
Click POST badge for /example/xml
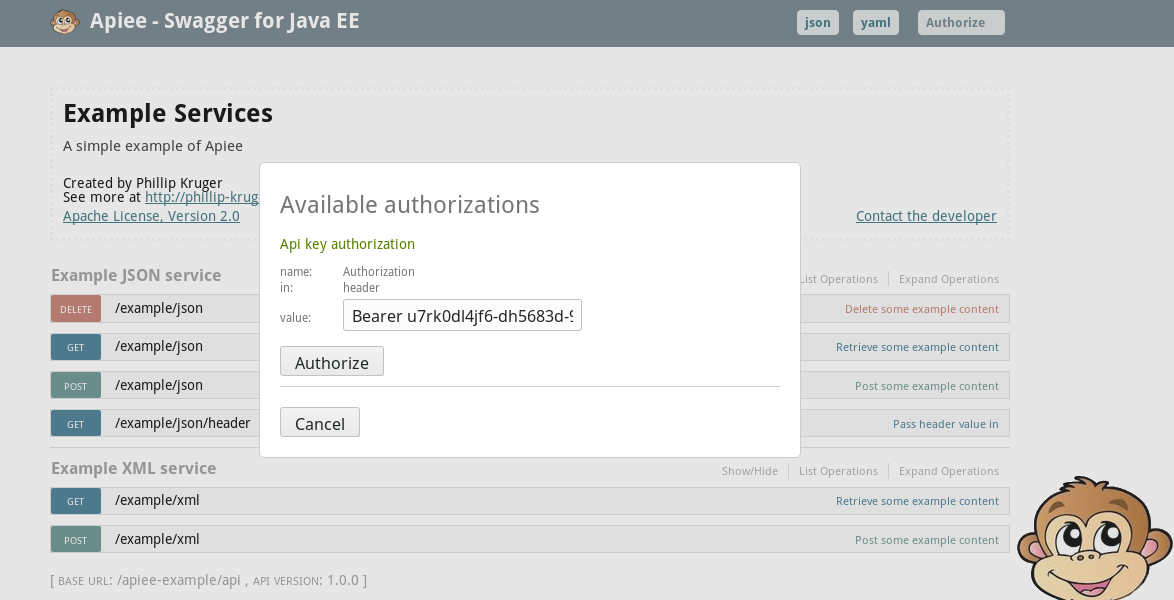point(76,539)
